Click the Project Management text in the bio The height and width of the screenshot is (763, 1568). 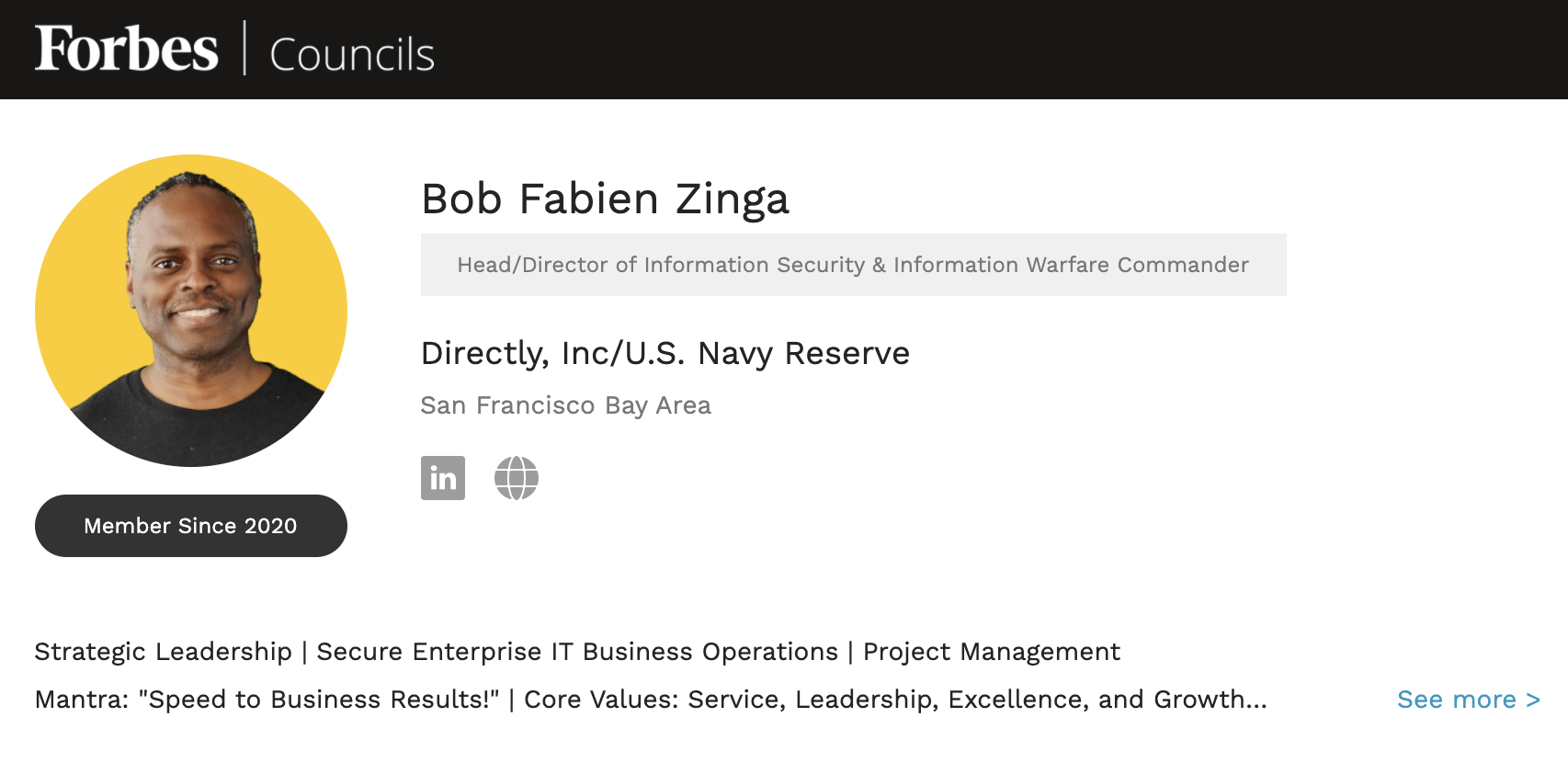pyautogui.click(x=992, y=652)
